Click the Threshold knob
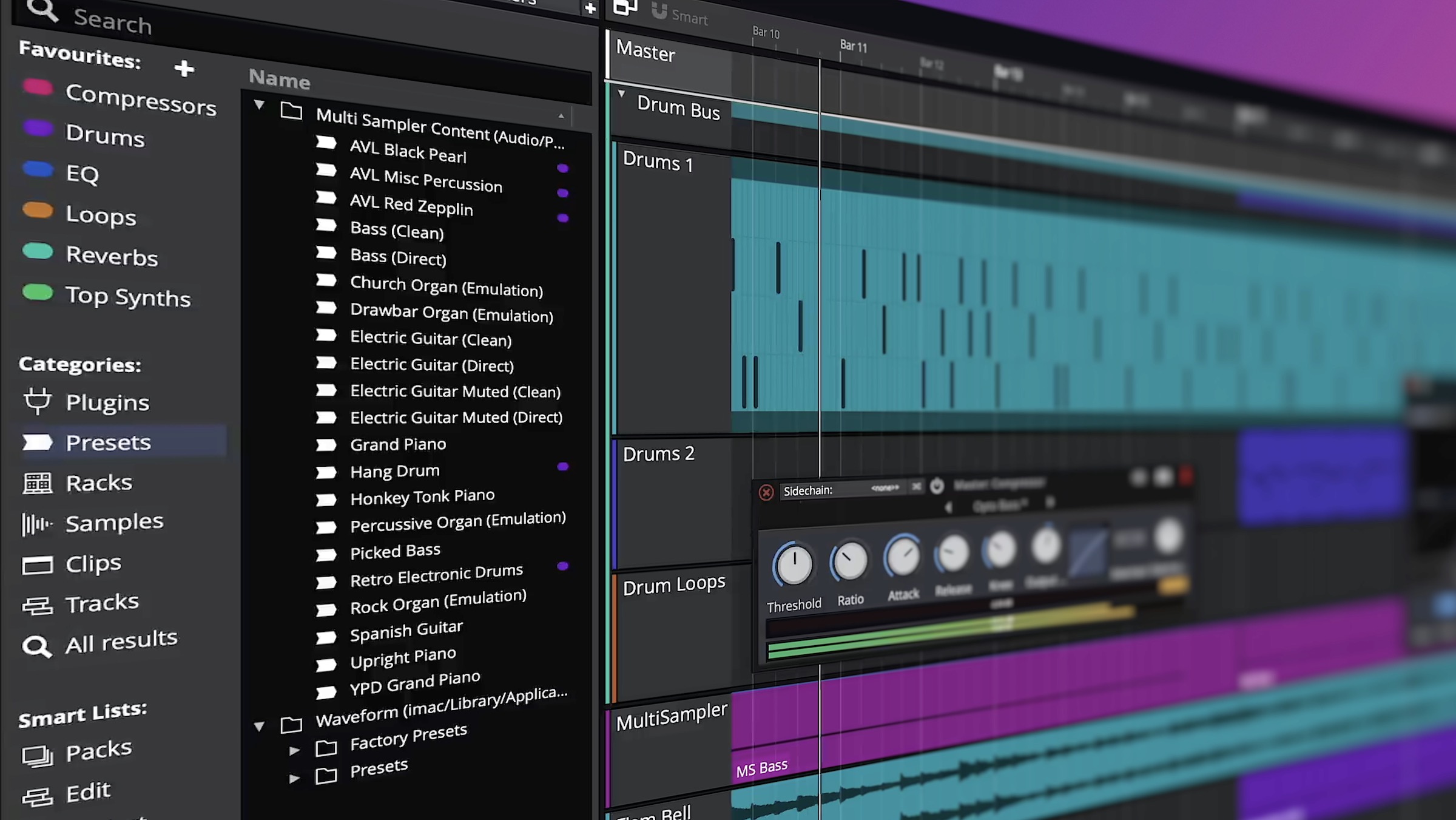Screen dimensions: 1456x820 click(794, 564)
